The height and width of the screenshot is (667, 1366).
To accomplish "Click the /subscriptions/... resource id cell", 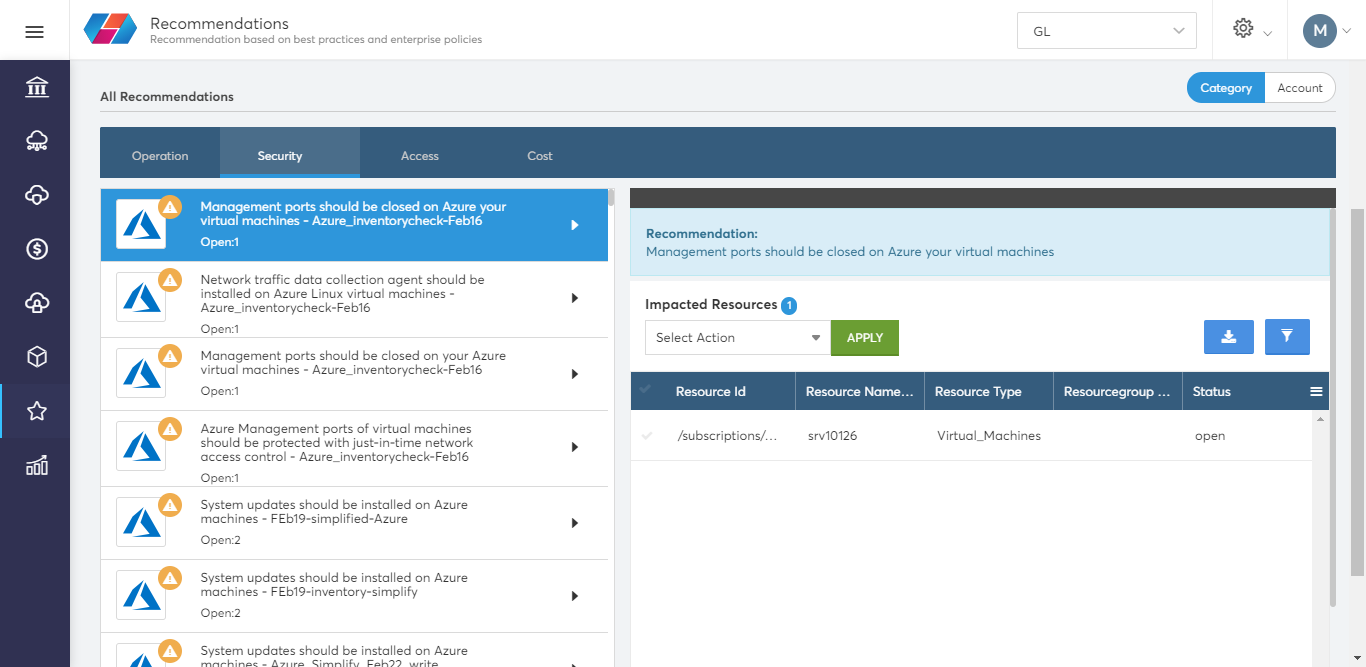I will 727,436.
